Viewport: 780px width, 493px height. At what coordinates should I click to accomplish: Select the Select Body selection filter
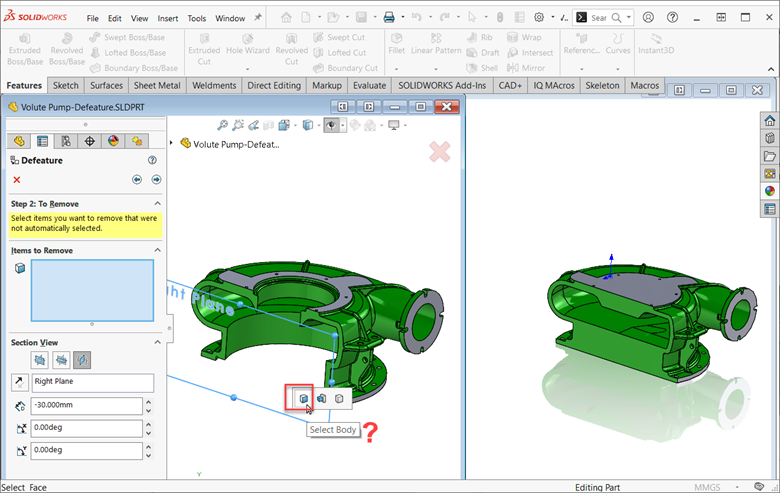(303, 398)
